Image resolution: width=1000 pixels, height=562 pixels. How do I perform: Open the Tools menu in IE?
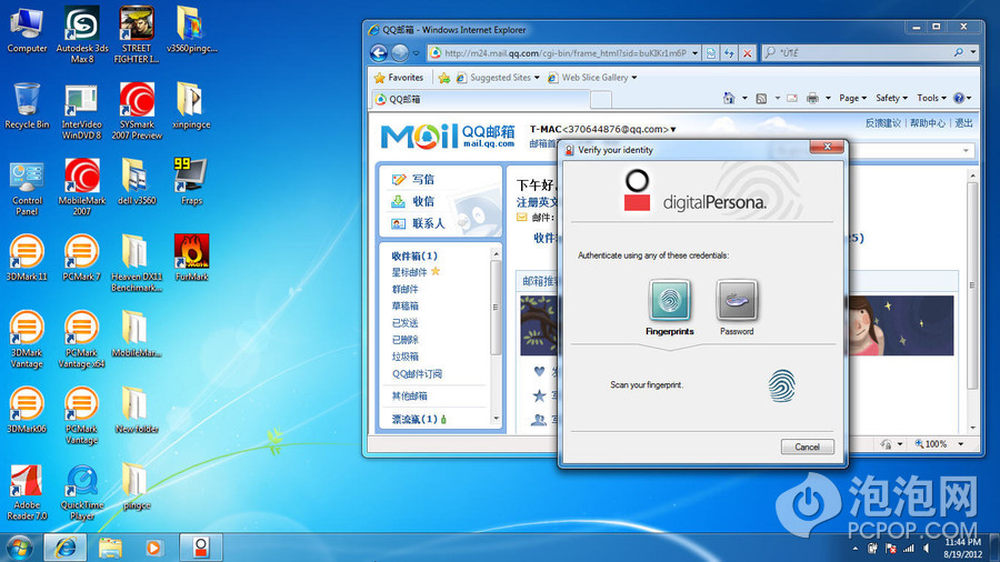pos(931,98)
